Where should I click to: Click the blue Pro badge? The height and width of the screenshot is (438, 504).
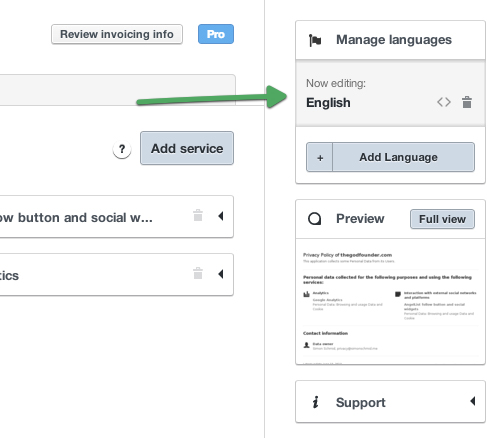(x=216, y=34)
